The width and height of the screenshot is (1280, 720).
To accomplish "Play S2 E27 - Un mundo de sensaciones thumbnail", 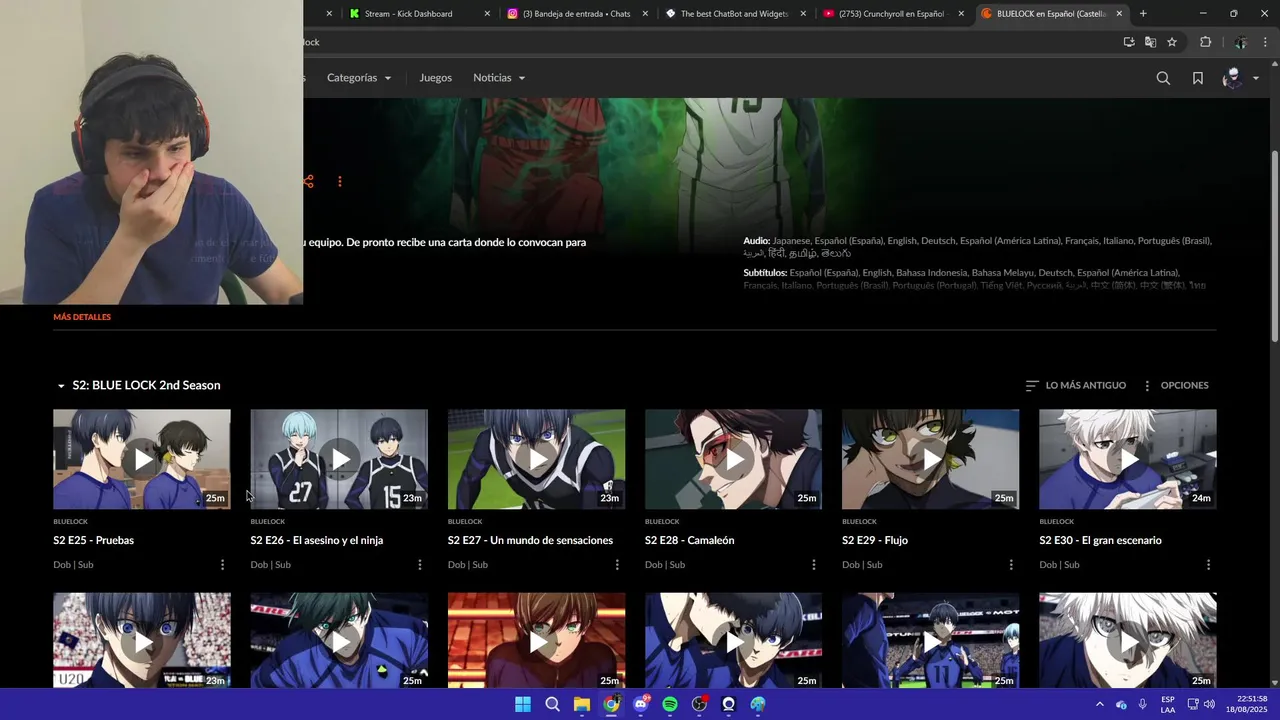I will point(536,459).
